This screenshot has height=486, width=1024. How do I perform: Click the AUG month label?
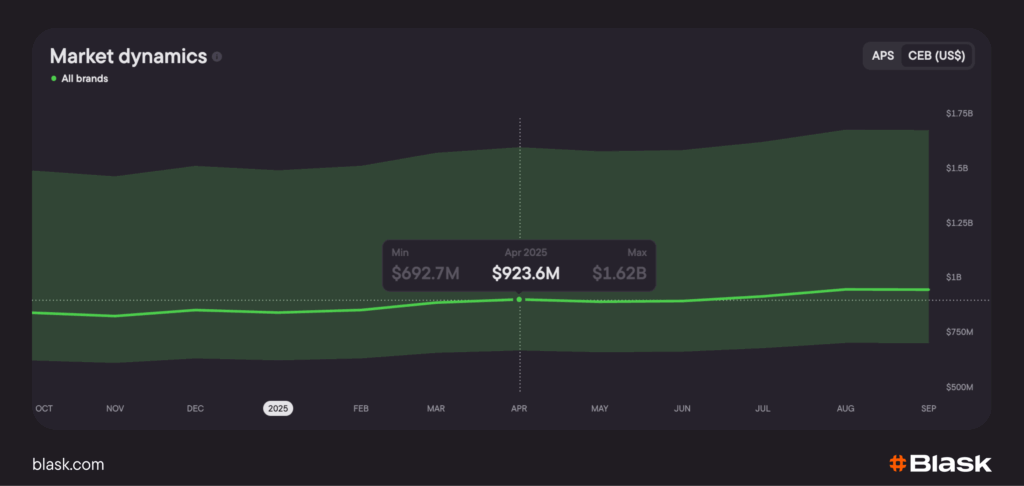click(846, 408)
